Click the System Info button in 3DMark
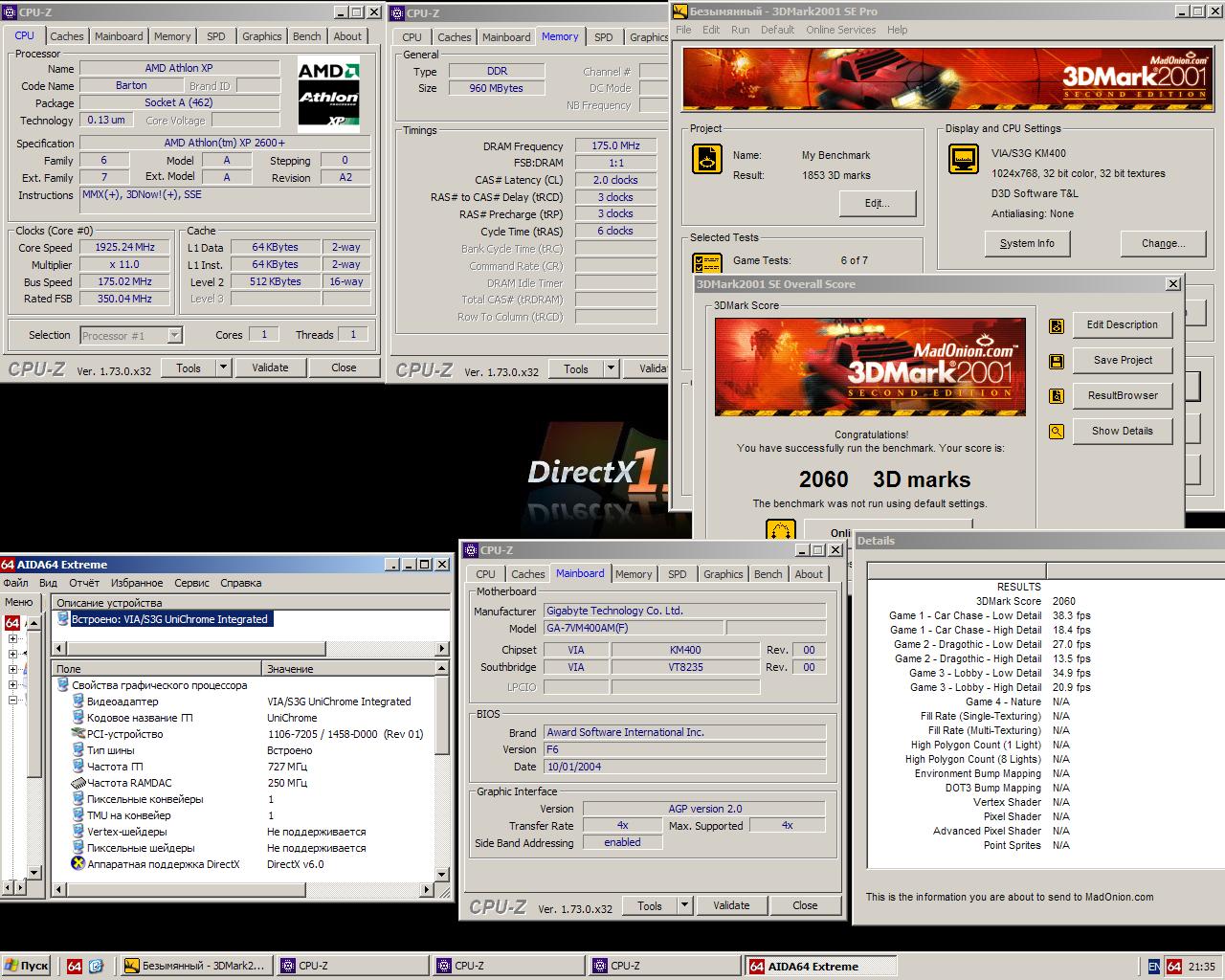1225x980 pixels. [x=1027, y=243]
